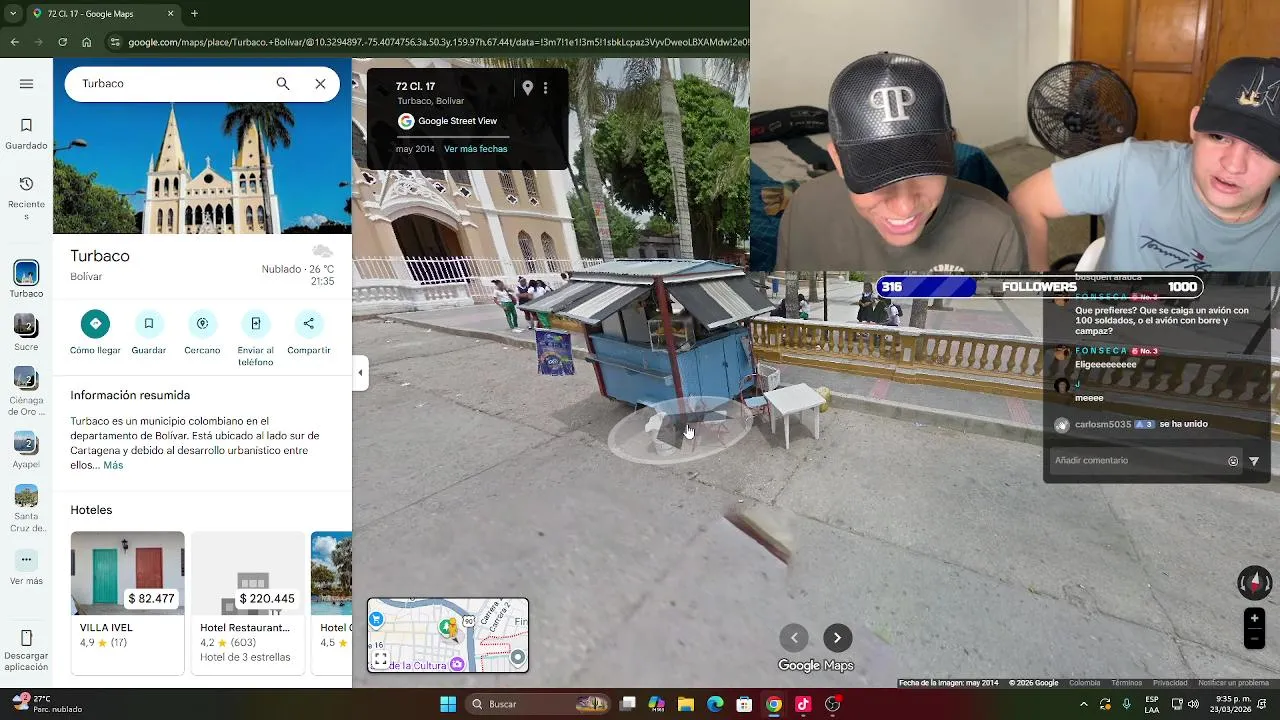Image resolution: width=1280 pixels, height=720 pixels.
Task: Open the Recientes history panel
Action: [x=26, y=196]
